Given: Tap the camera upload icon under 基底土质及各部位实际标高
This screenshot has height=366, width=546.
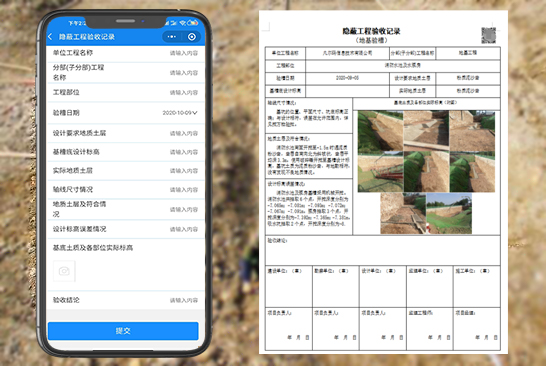Looking at the screenshot, I should [64, 271].
